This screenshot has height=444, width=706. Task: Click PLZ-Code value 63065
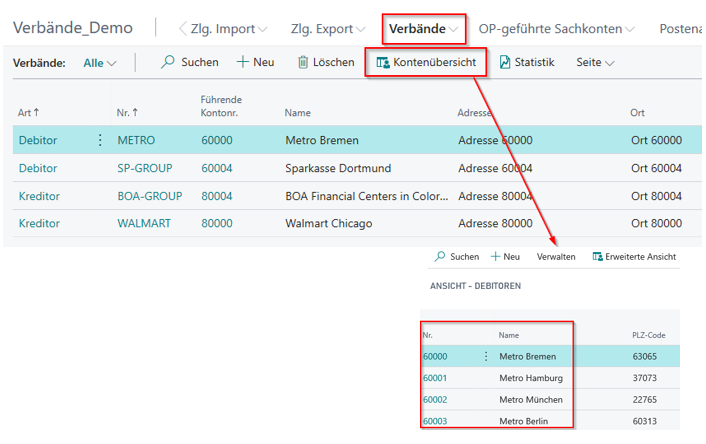(644, 356)
